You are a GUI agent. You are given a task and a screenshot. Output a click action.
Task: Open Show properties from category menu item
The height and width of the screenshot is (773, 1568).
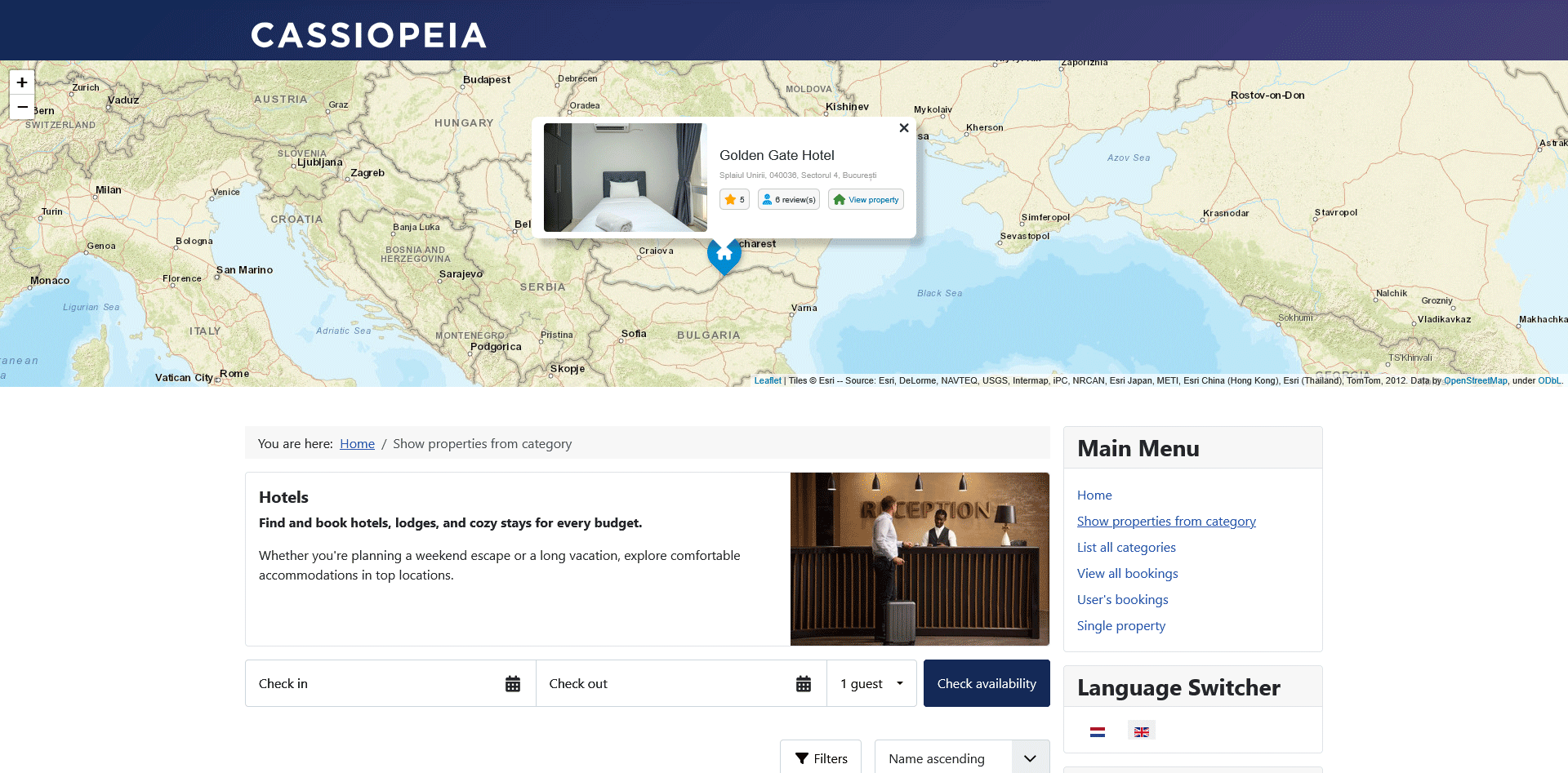pos(1166,521)
